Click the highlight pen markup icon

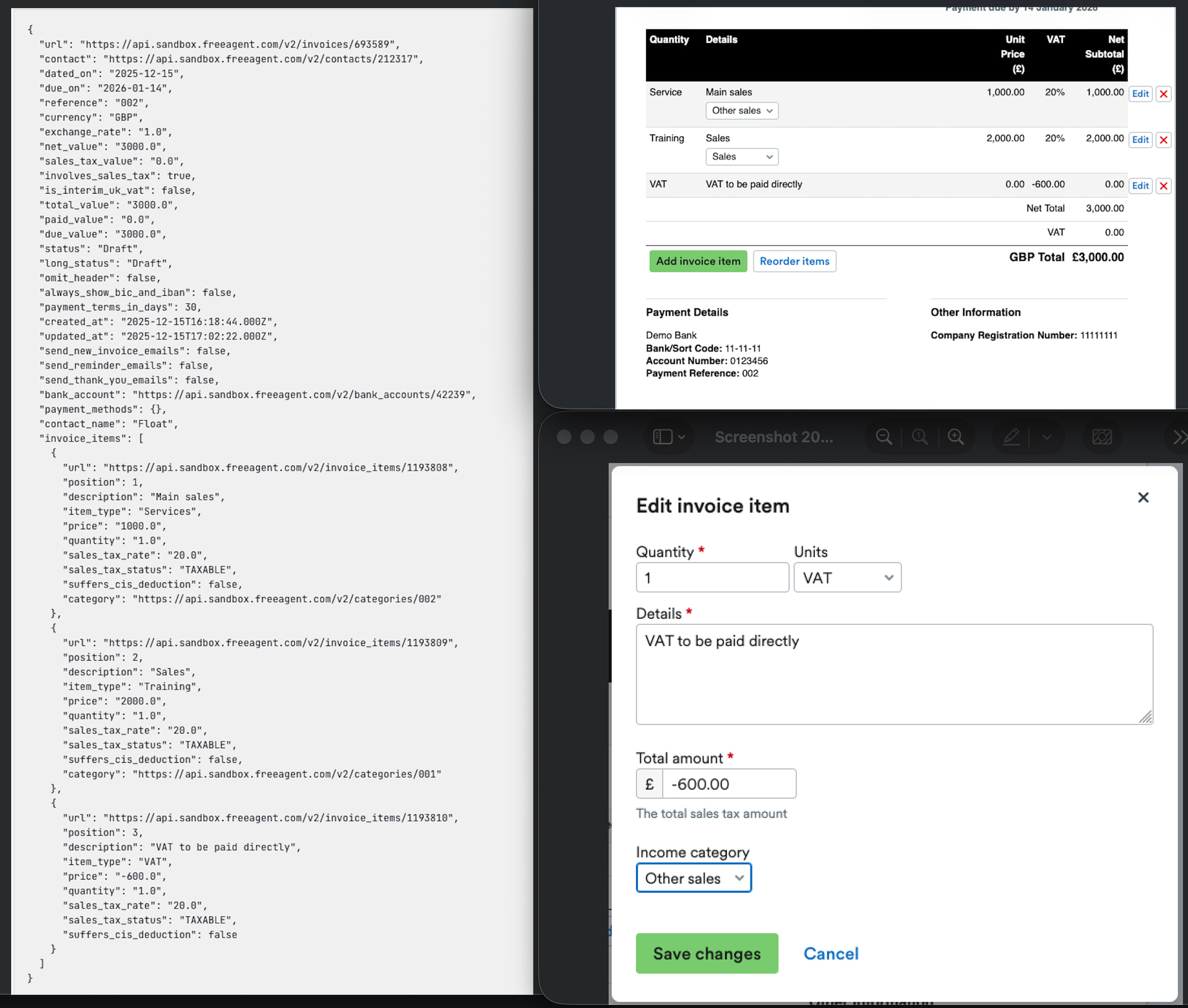tap(1010, 437)
